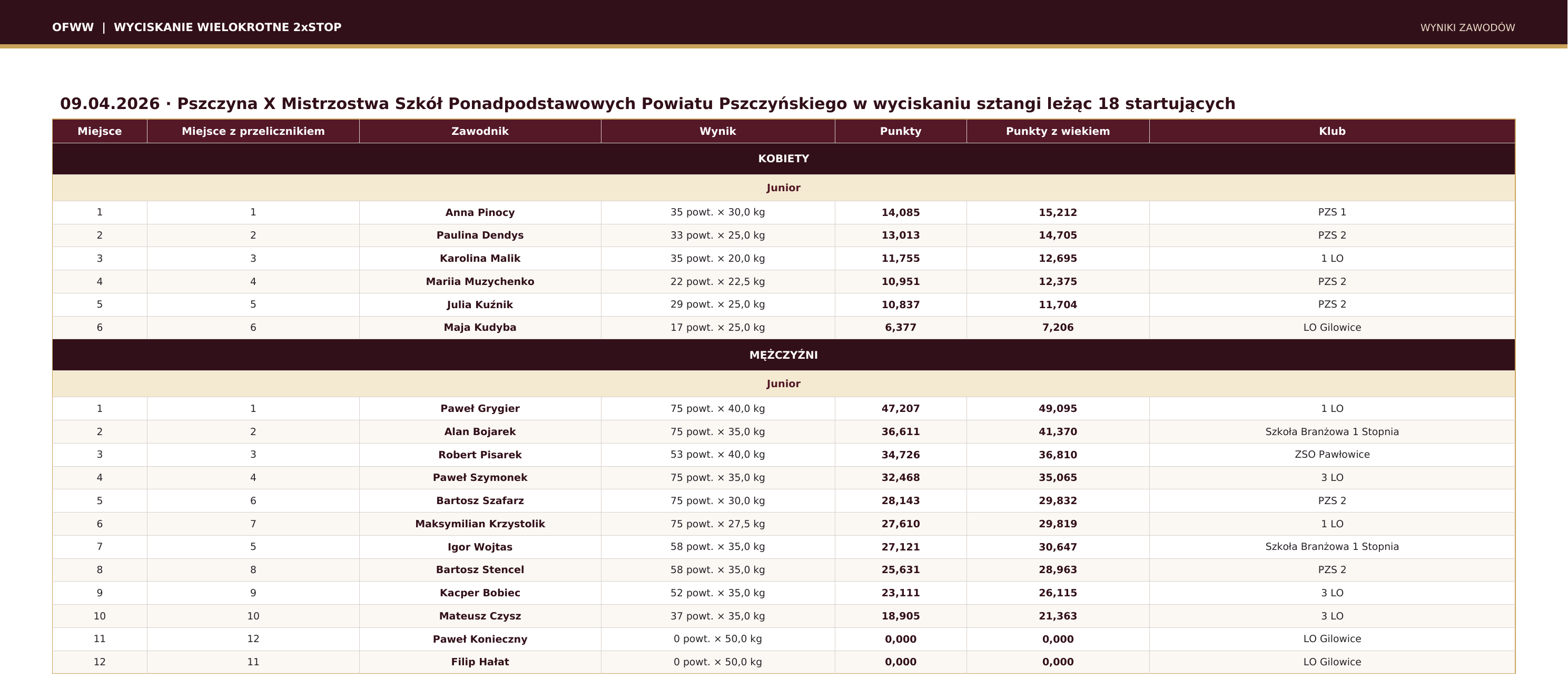Select competitor Kacper Bobiec

tap(480, 594)
